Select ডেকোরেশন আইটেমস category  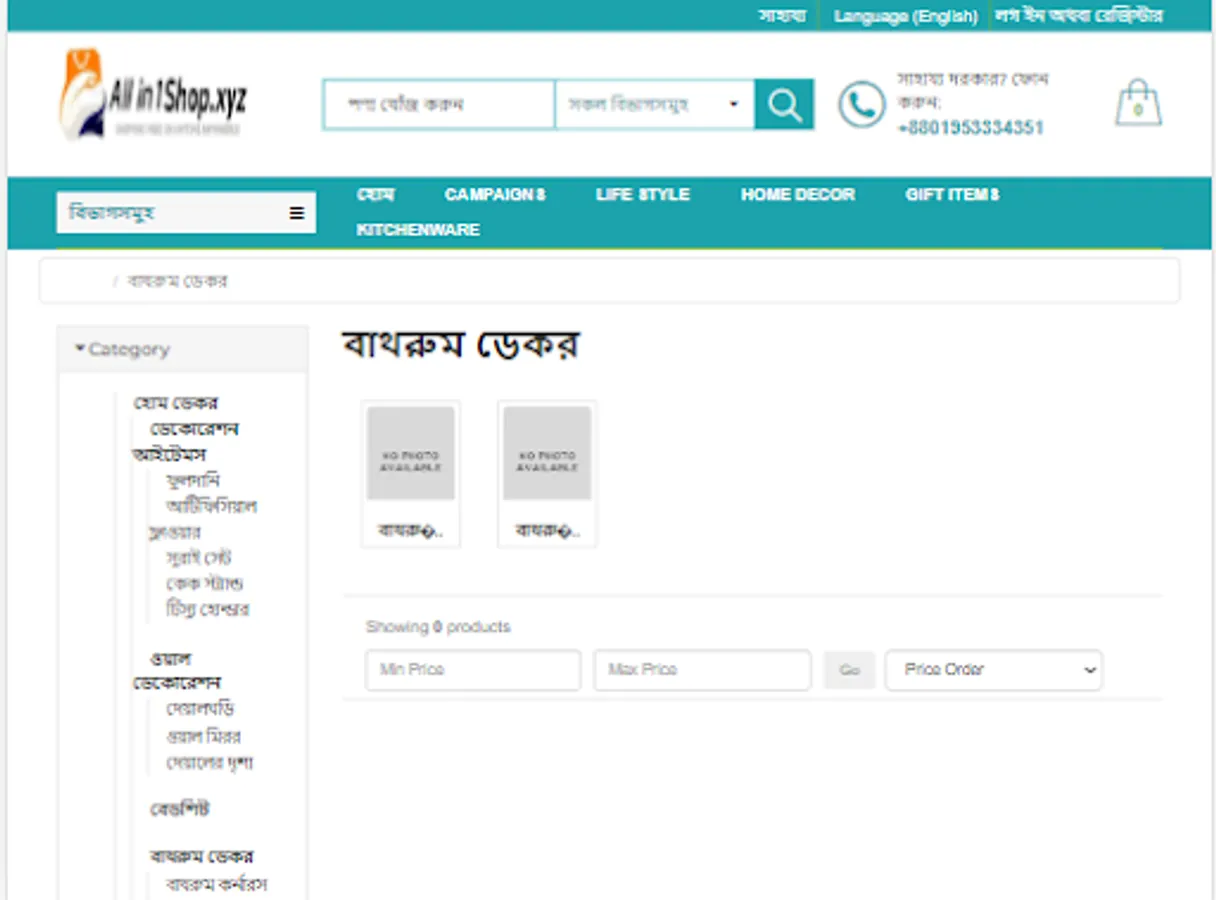pyautogui.click(x=185, y=441)
